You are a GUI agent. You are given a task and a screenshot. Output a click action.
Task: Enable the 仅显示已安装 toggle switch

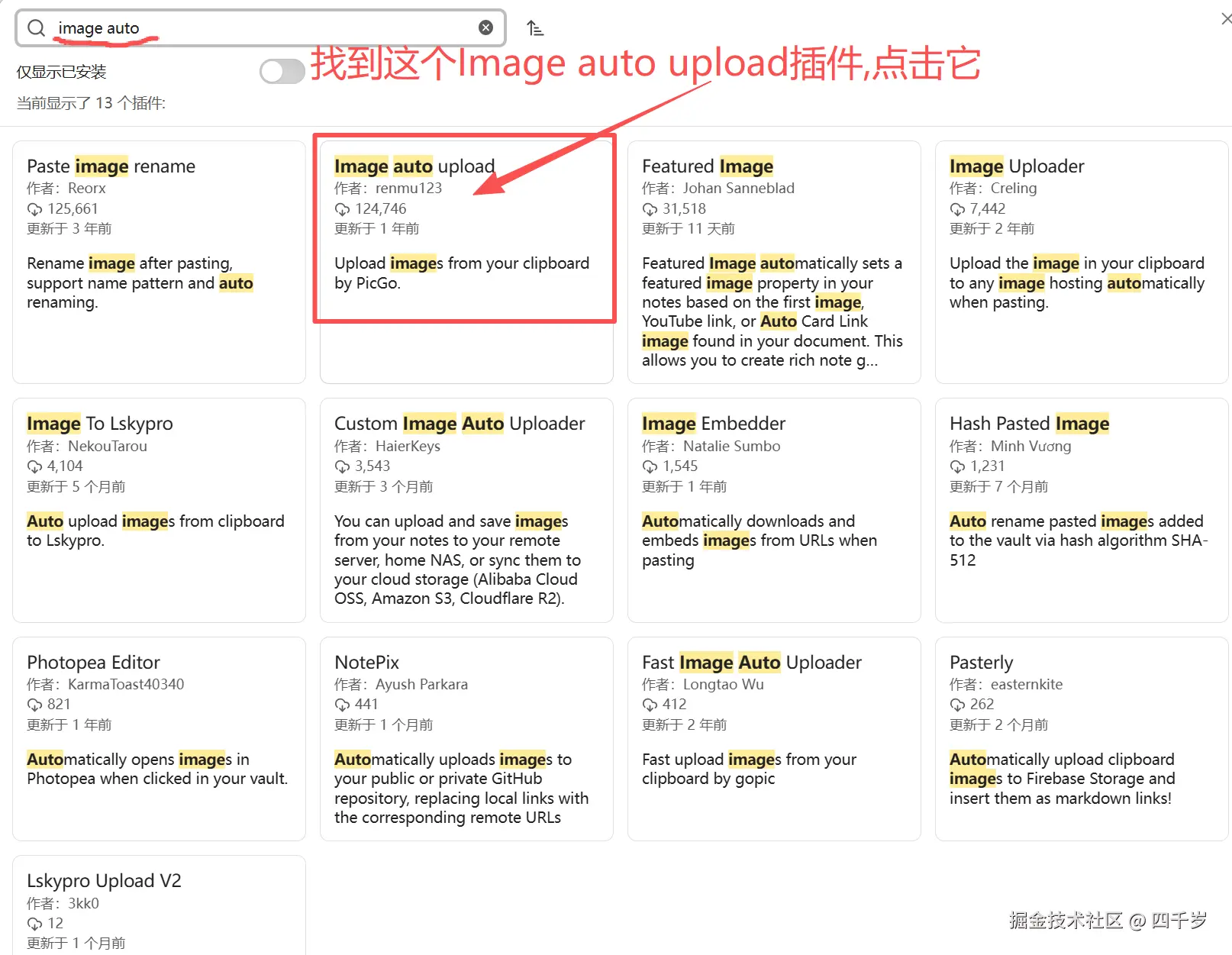[x=282, y=71]
